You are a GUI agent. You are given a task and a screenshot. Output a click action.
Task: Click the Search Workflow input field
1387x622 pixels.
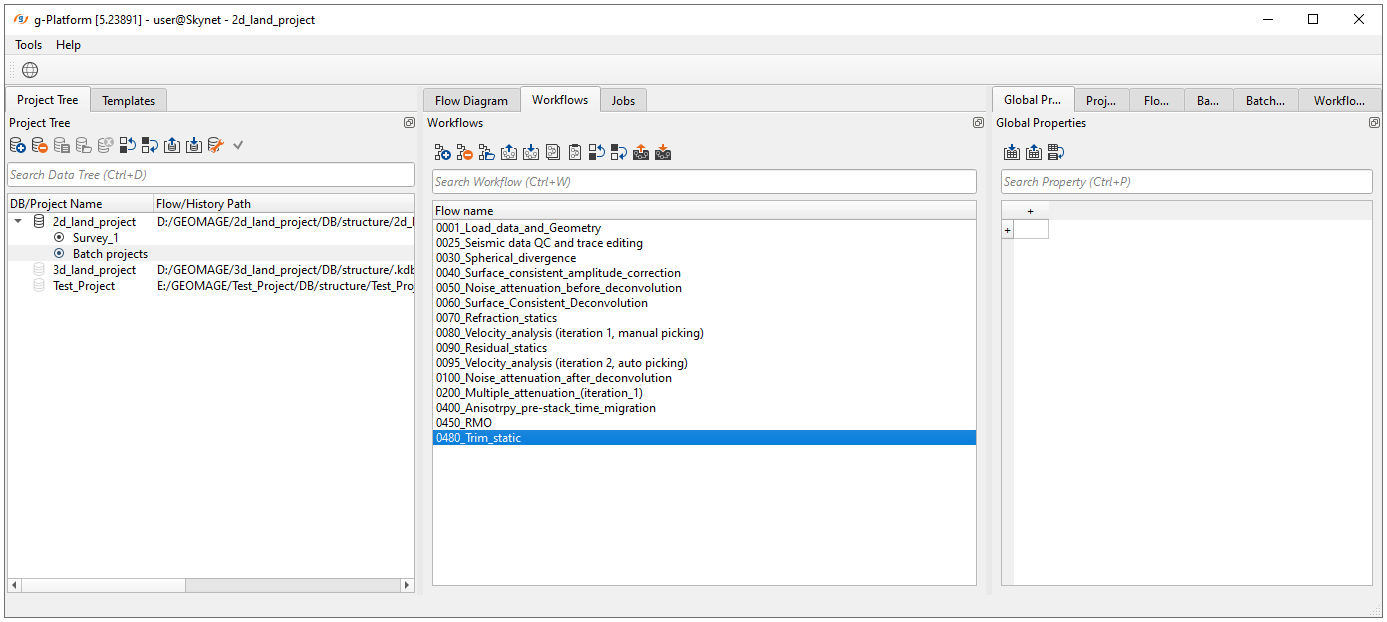pyautogui.click(x=704, y=182)
